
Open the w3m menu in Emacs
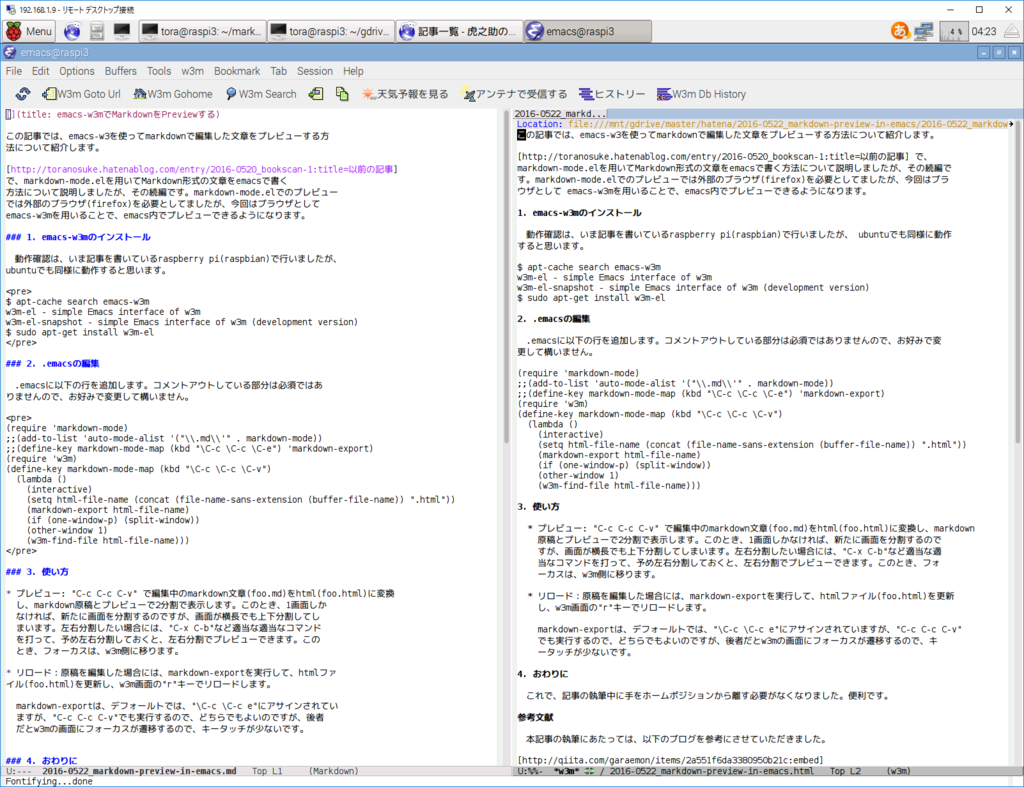tap(191, 71)
